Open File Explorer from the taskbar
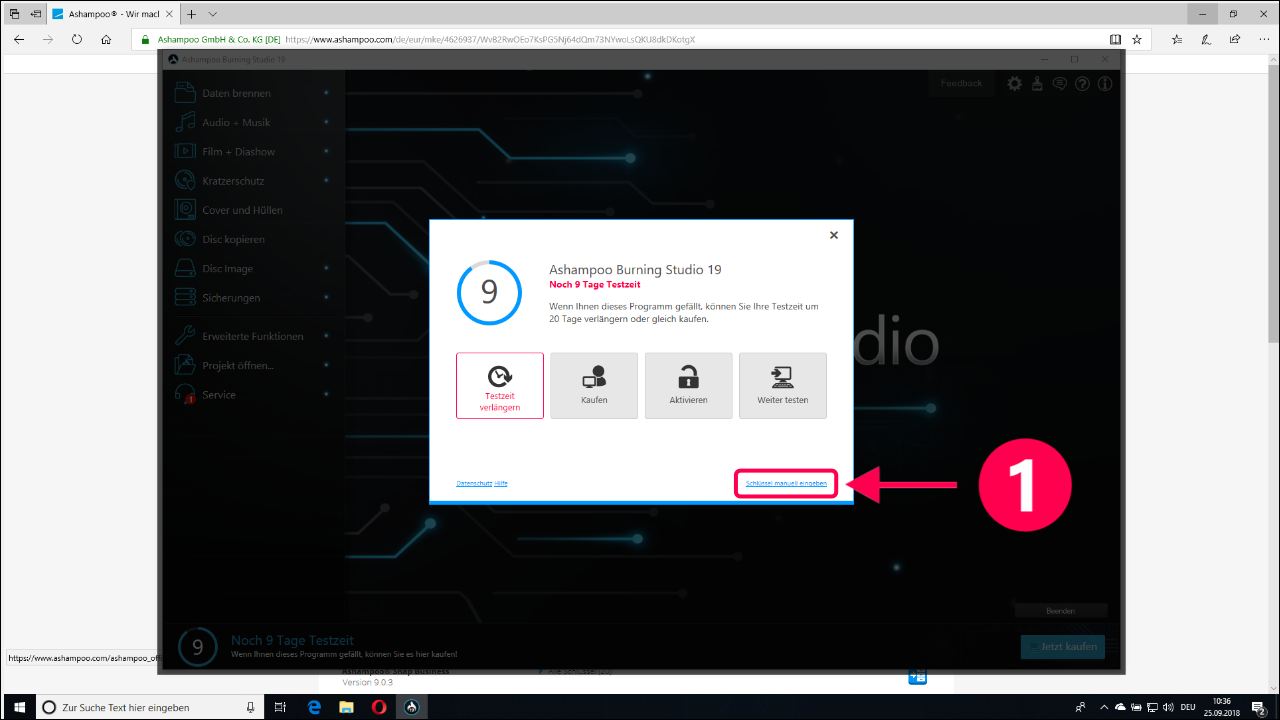Image resolution: width=1280 pixels, height=720 pixels. [x=346, y=707]
